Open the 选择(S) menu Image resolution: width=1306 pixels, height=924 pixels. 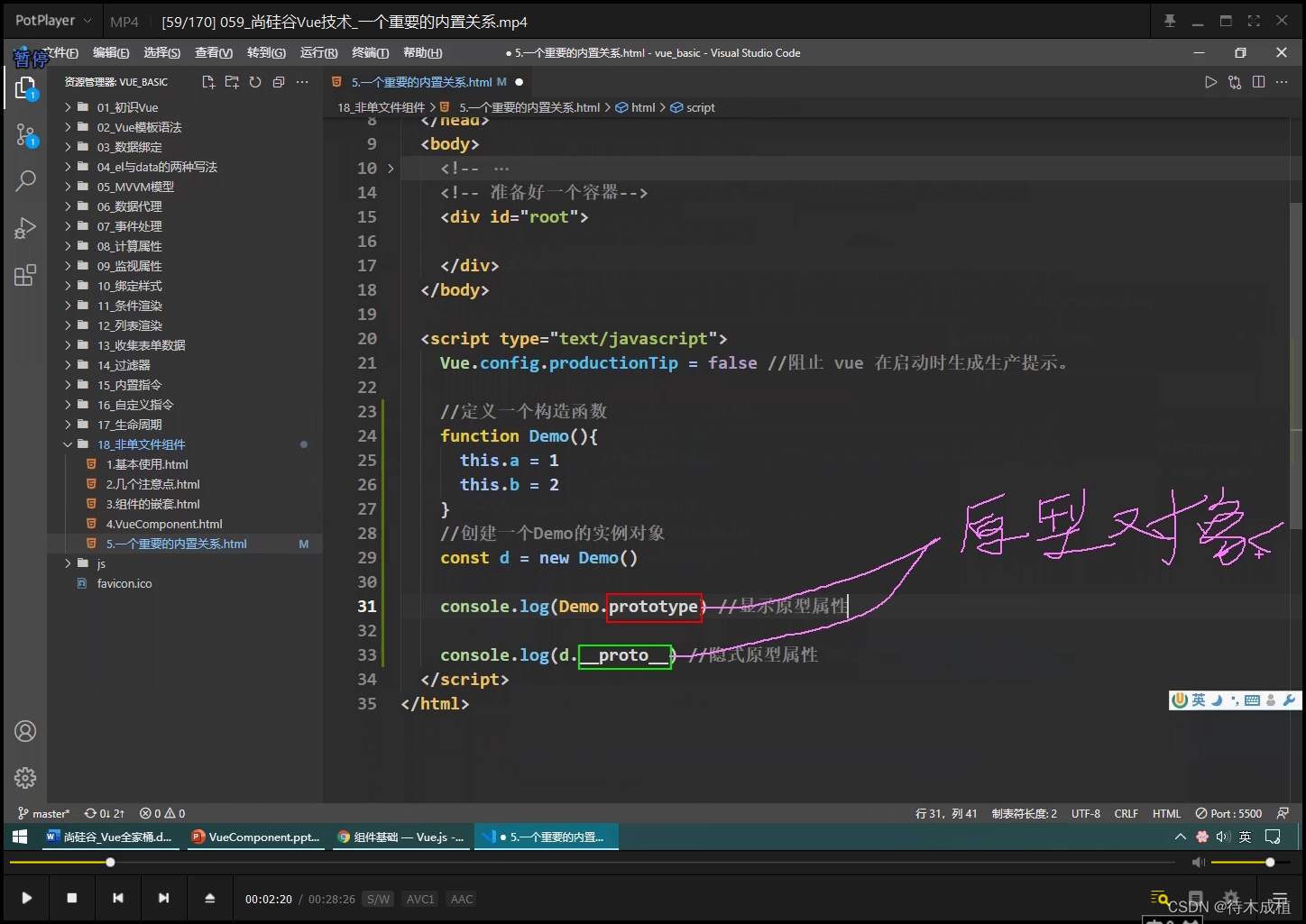[161, 53]
